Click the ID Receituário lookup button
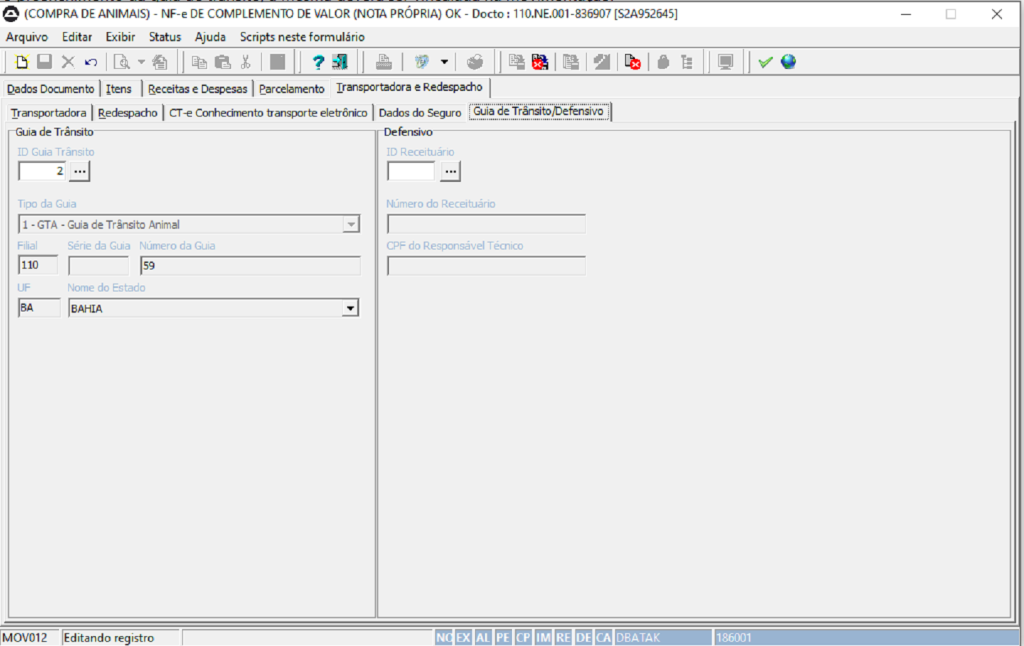The height and width of the screenshot is (646, 1024). pos(450,172)
